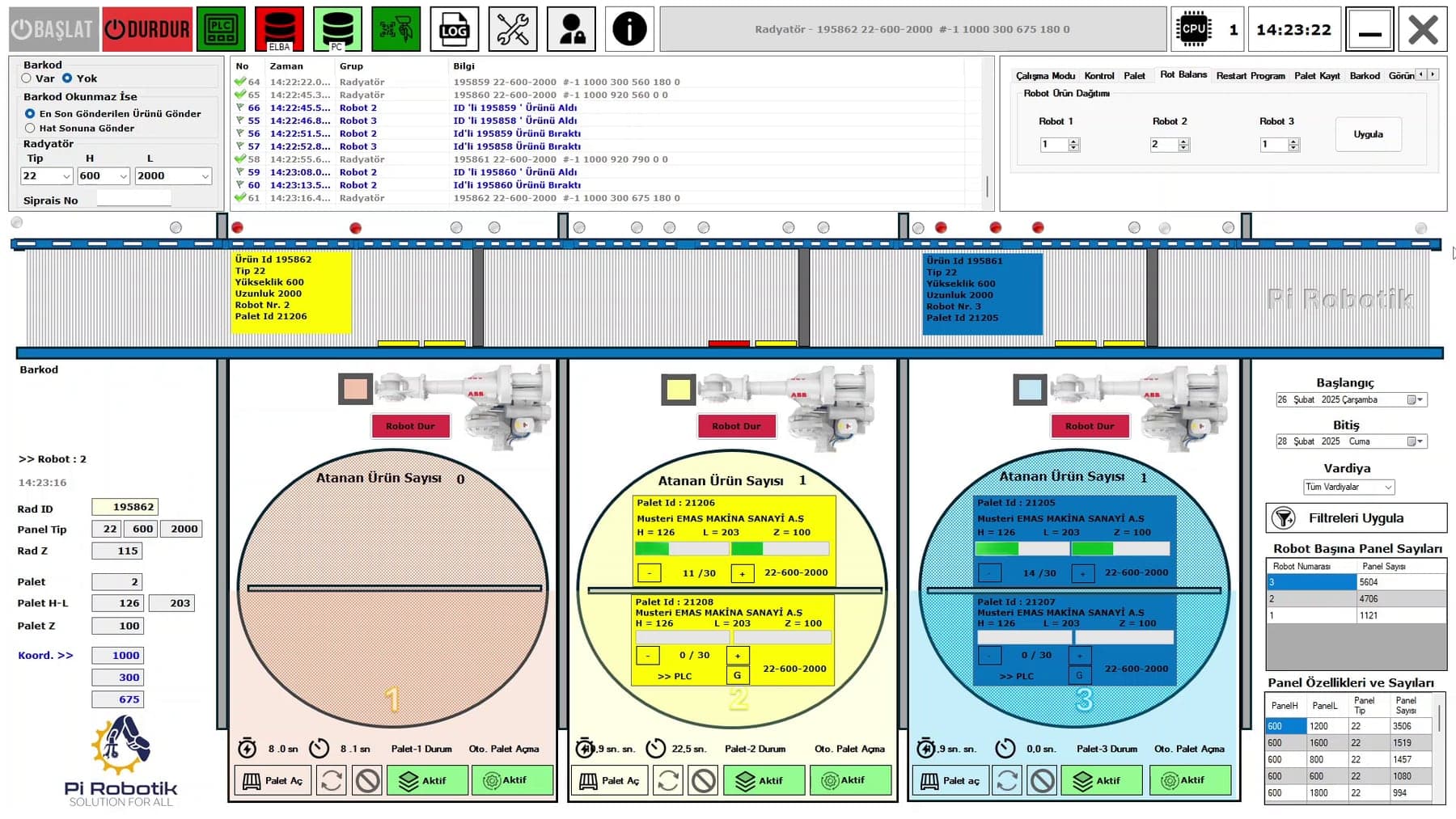Click Filtreleri Uygula button
The height and width of the screenshot is (819, 1456).
tap(1356, 517)
